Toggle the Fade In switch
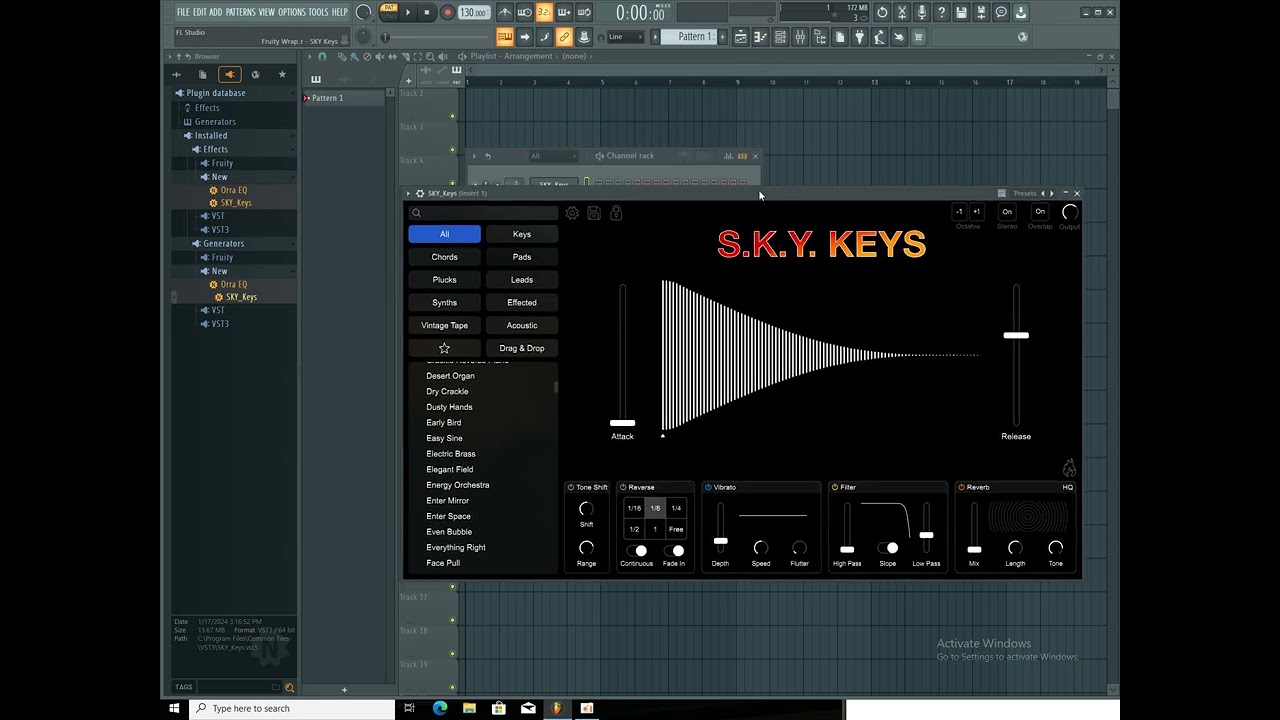Viewport: 1280px width, 720px height. point(674,551)
